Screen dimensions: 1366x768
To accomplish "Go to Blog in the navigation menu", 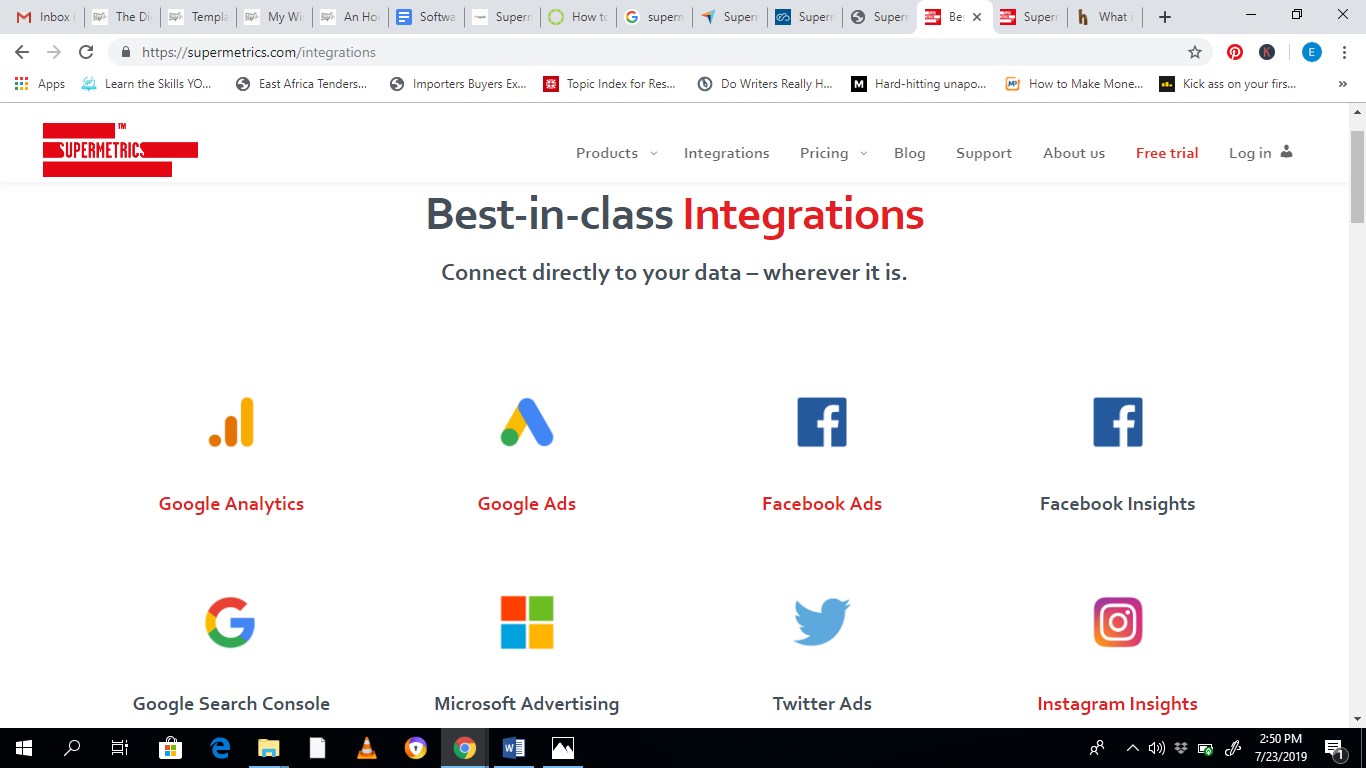I will pyautogui.click(x=910, y=153).
